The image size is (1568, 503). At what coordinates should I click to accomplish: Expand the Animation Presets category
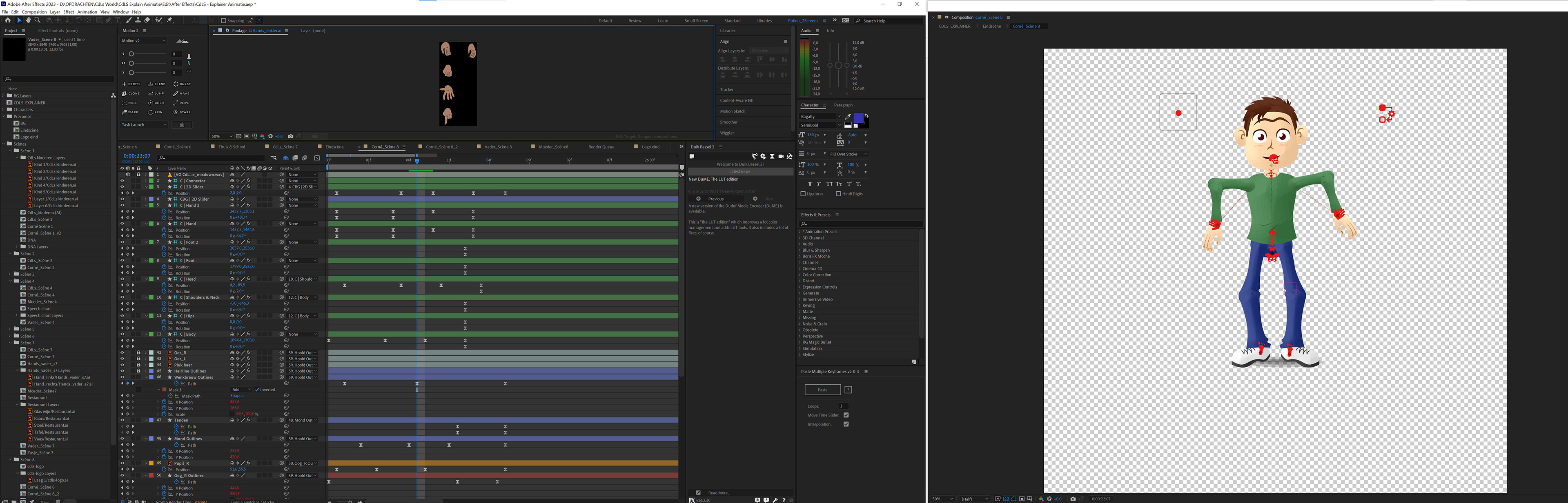pyautogui.click(x=800, y=232)
